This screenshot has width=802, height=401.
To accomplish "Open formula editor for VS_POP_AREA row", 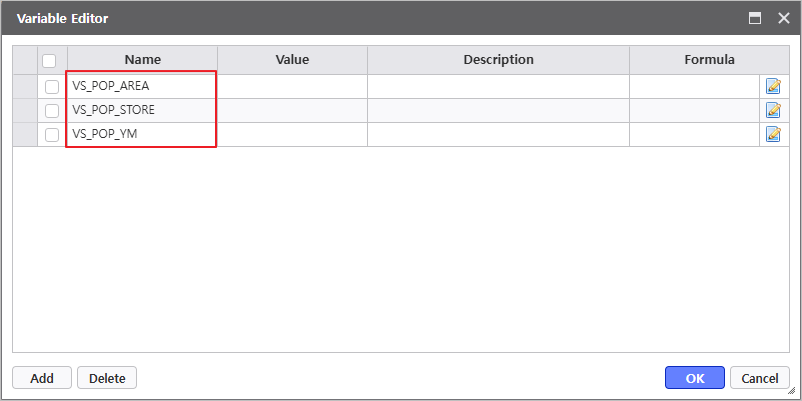I will click(x=773, y=86).
